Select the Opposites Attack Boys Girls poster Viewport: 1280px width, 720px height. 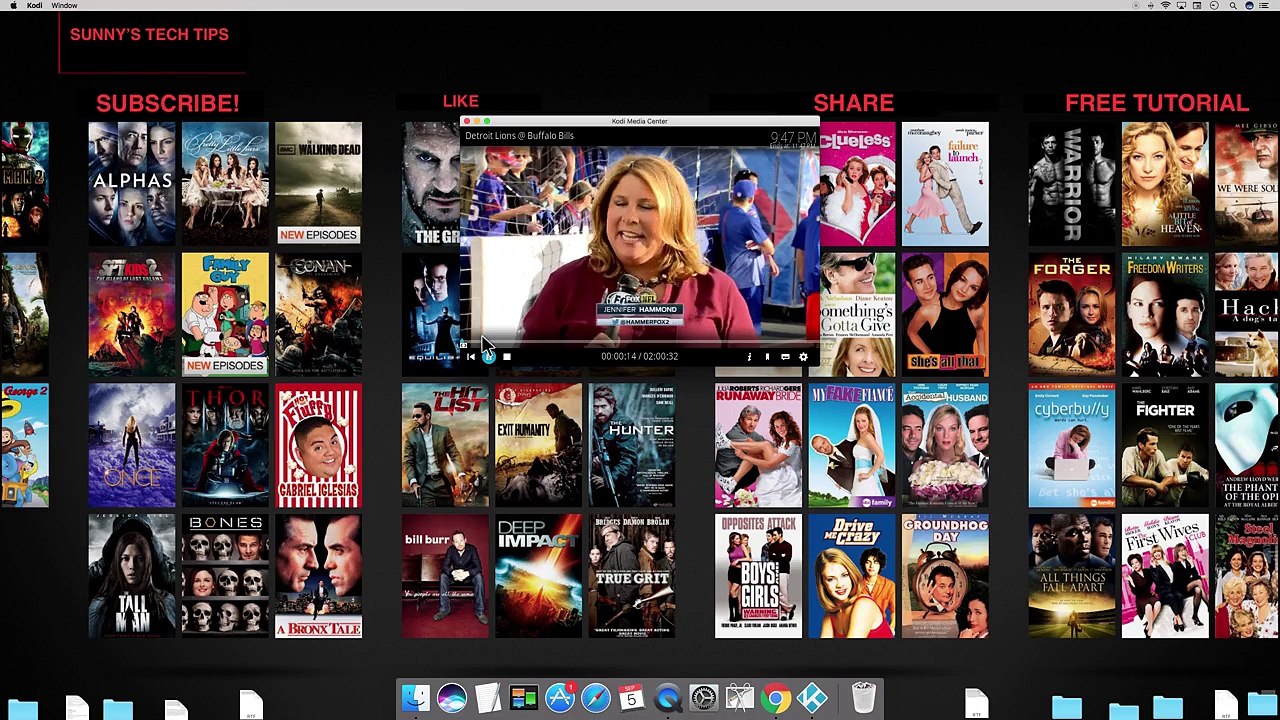(758, 576)
